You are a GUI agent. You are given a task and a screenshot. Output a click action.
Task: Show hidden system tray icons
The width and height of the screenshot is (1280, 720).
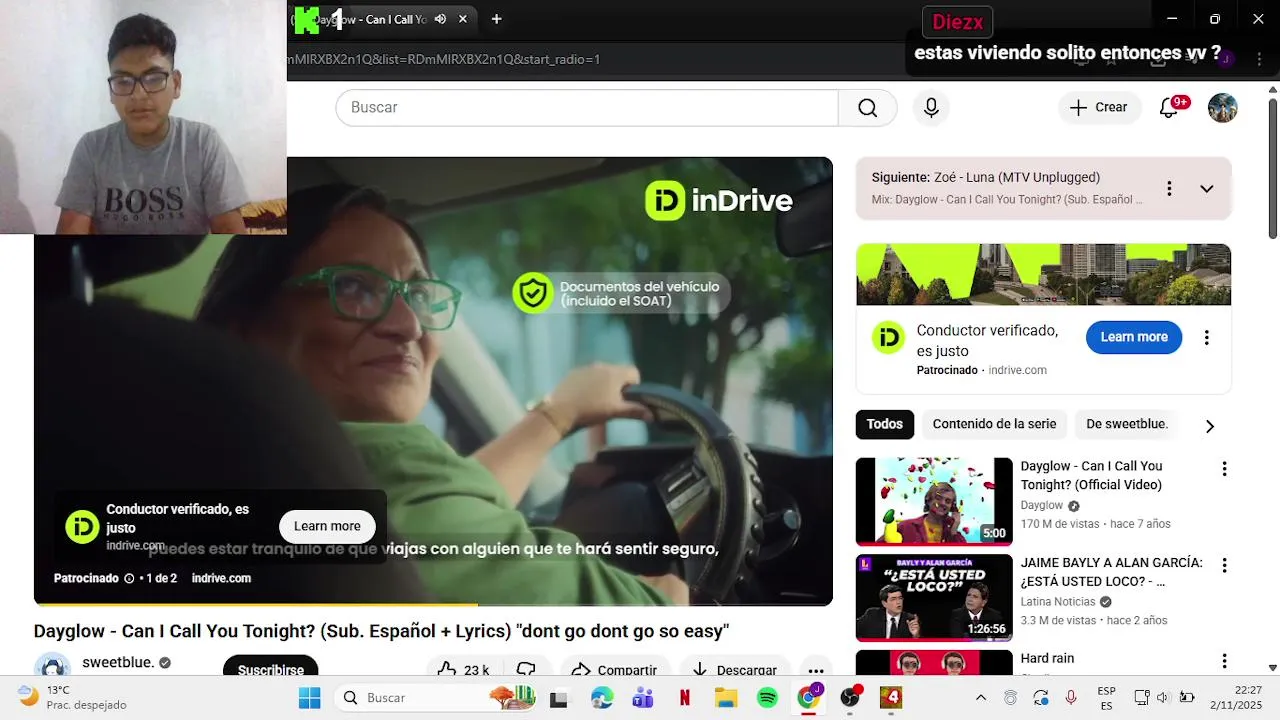980,697
